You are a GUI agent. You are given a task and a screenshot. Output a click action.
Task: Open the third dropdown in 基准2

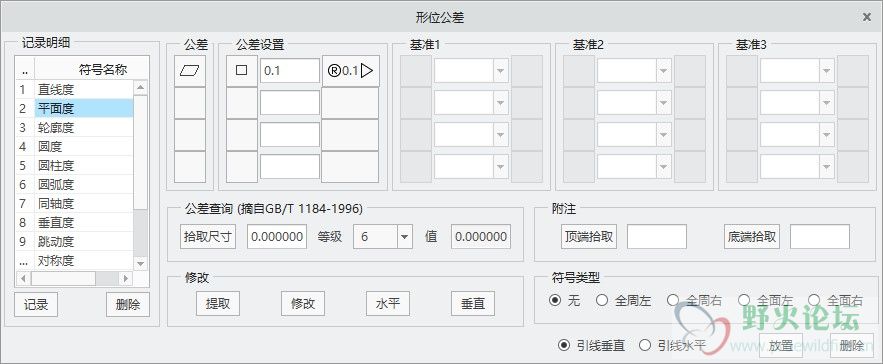coord(664,135)
